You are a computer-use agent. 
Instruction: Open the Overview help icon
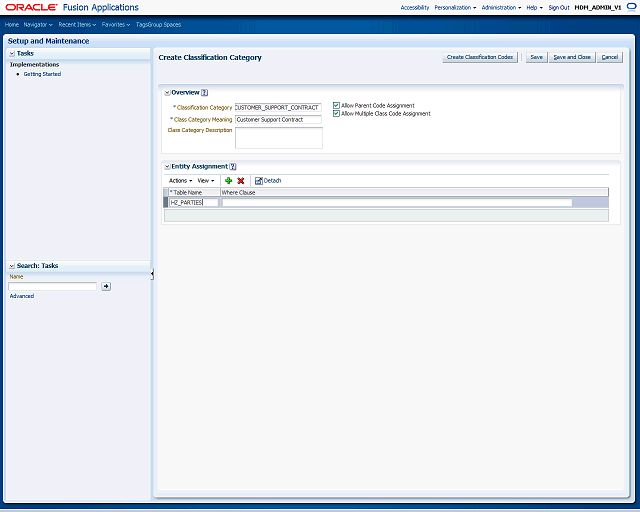(x=204, y=93)
